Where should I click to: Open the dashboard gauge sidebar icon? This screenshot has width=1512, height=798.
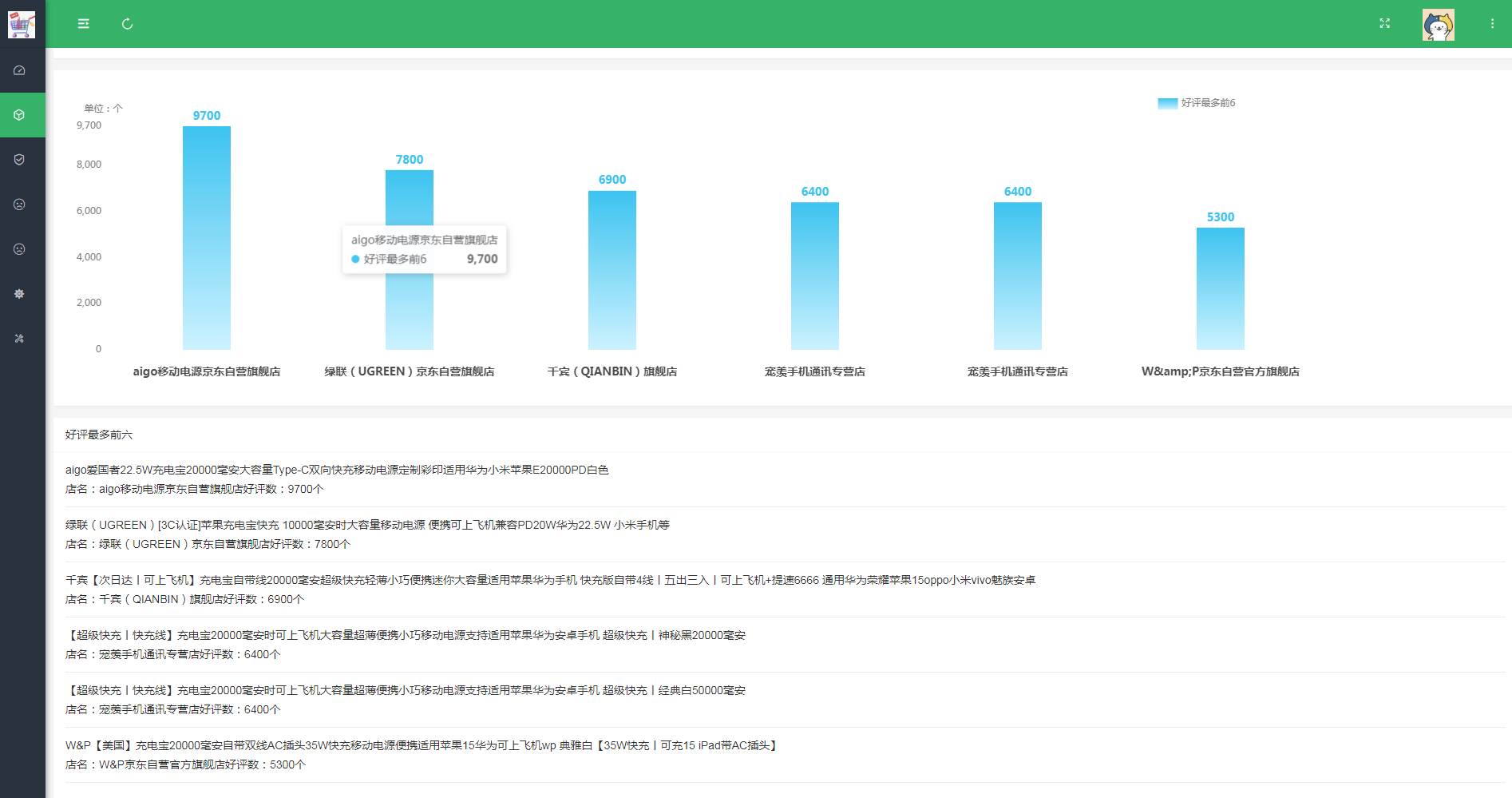click(19, 70)
